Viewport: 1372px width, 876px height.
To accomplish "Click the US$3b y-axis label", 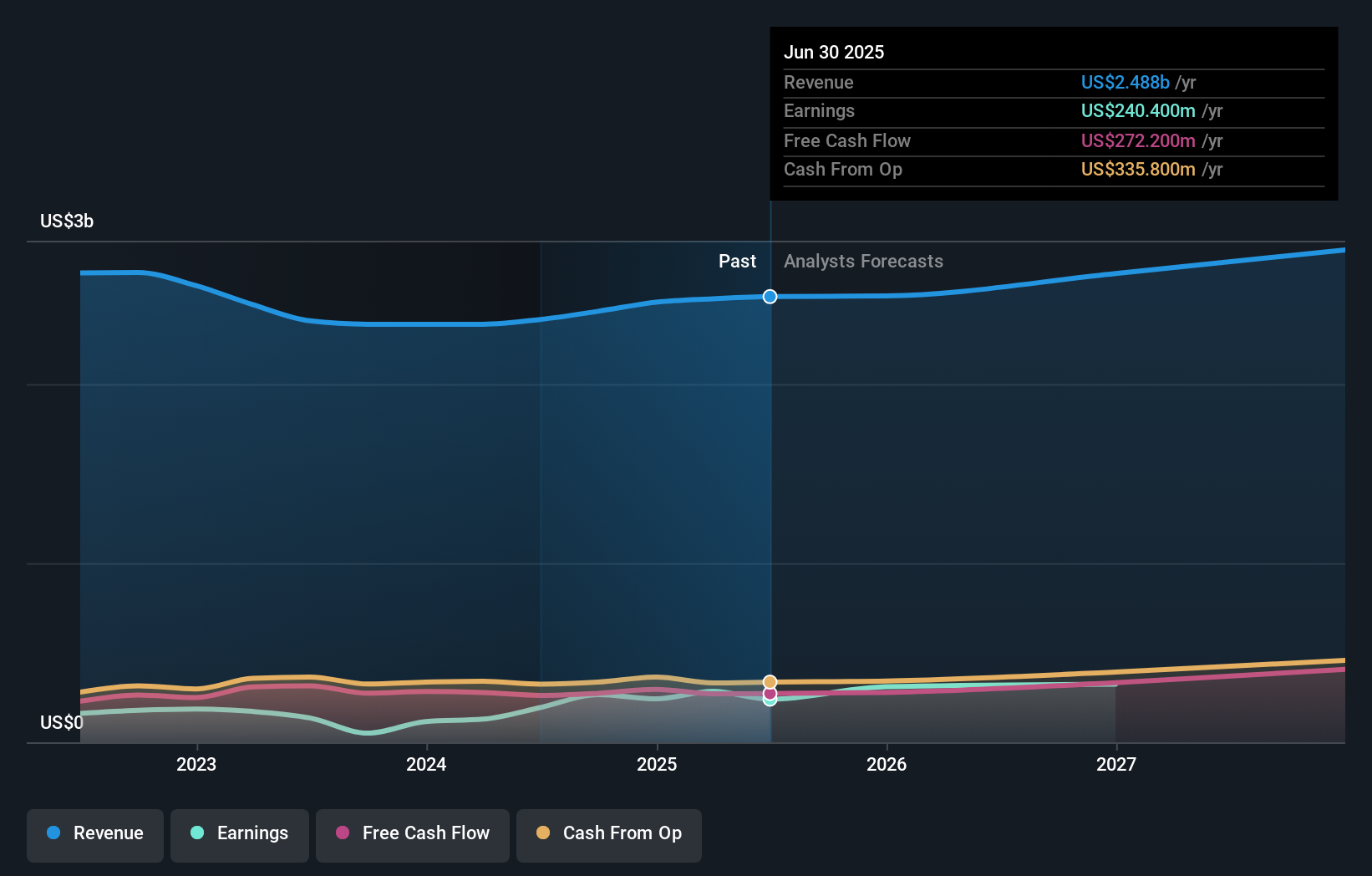I will (67, 222).
